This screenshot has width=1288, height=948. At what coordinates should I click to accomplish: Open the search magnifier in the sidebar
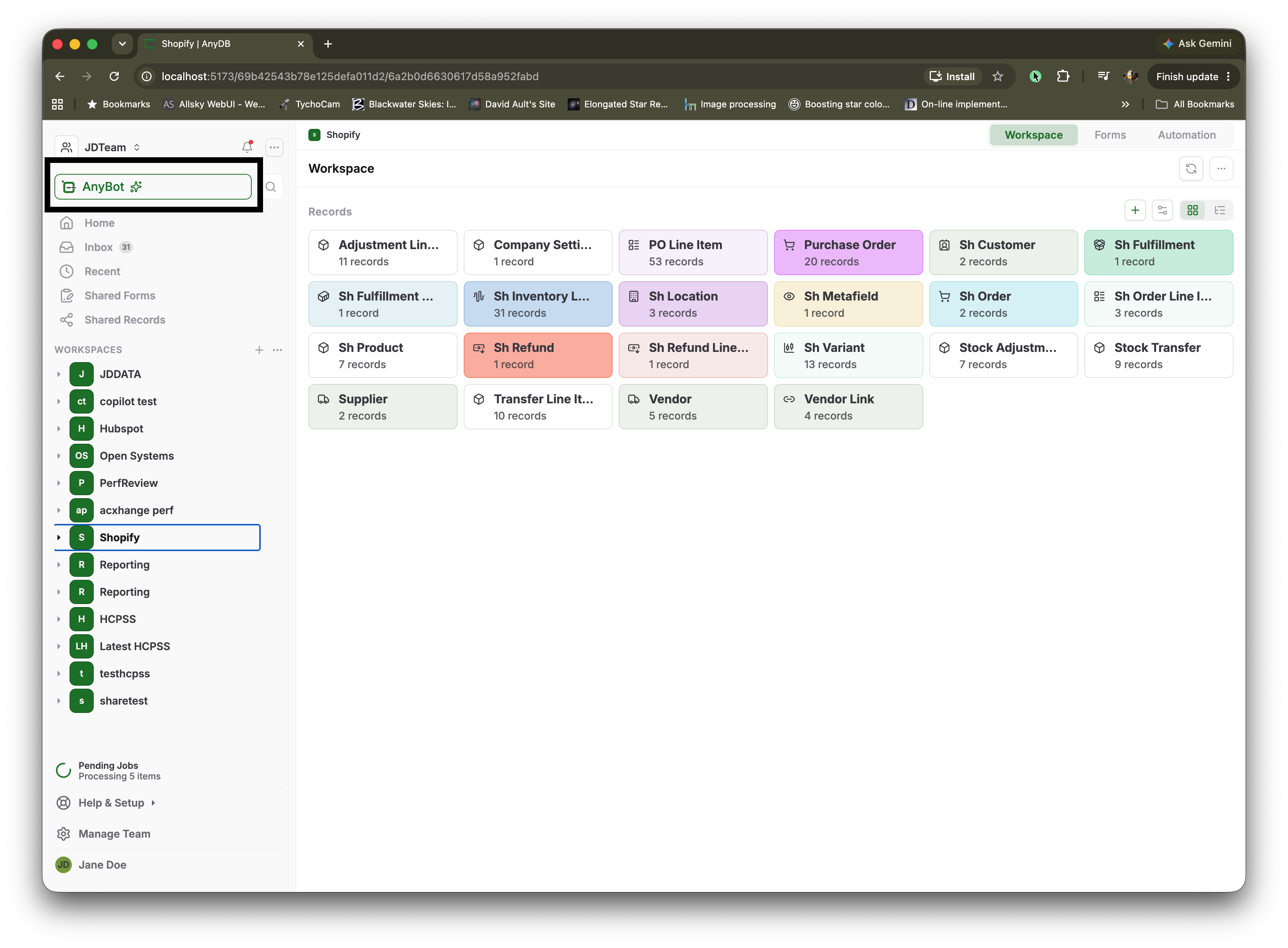[271, 187]
